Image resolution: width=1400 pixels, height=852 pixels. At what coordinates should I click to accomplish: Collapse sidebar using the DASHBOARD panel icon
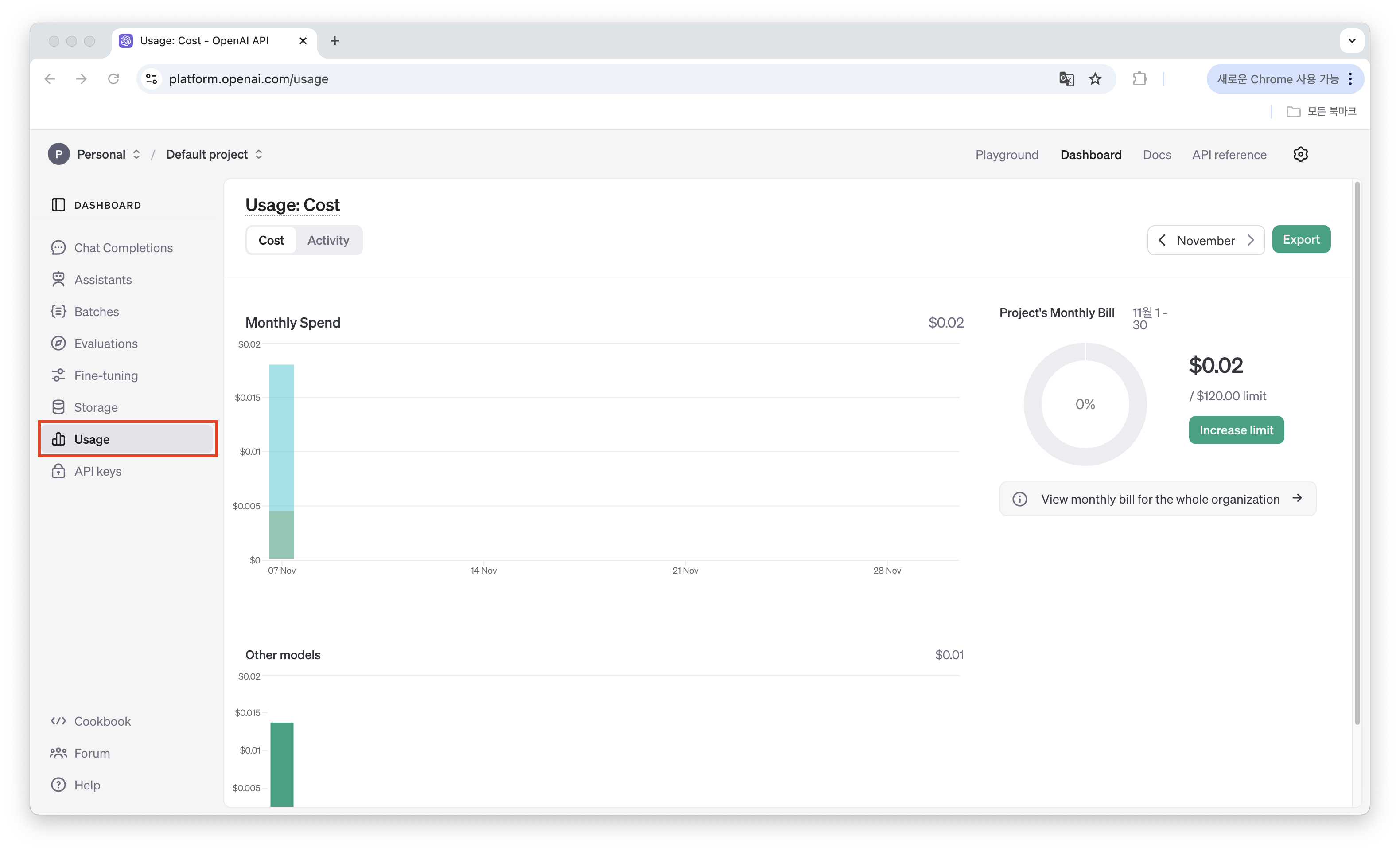pyautogui.click(x=58, y=205)
